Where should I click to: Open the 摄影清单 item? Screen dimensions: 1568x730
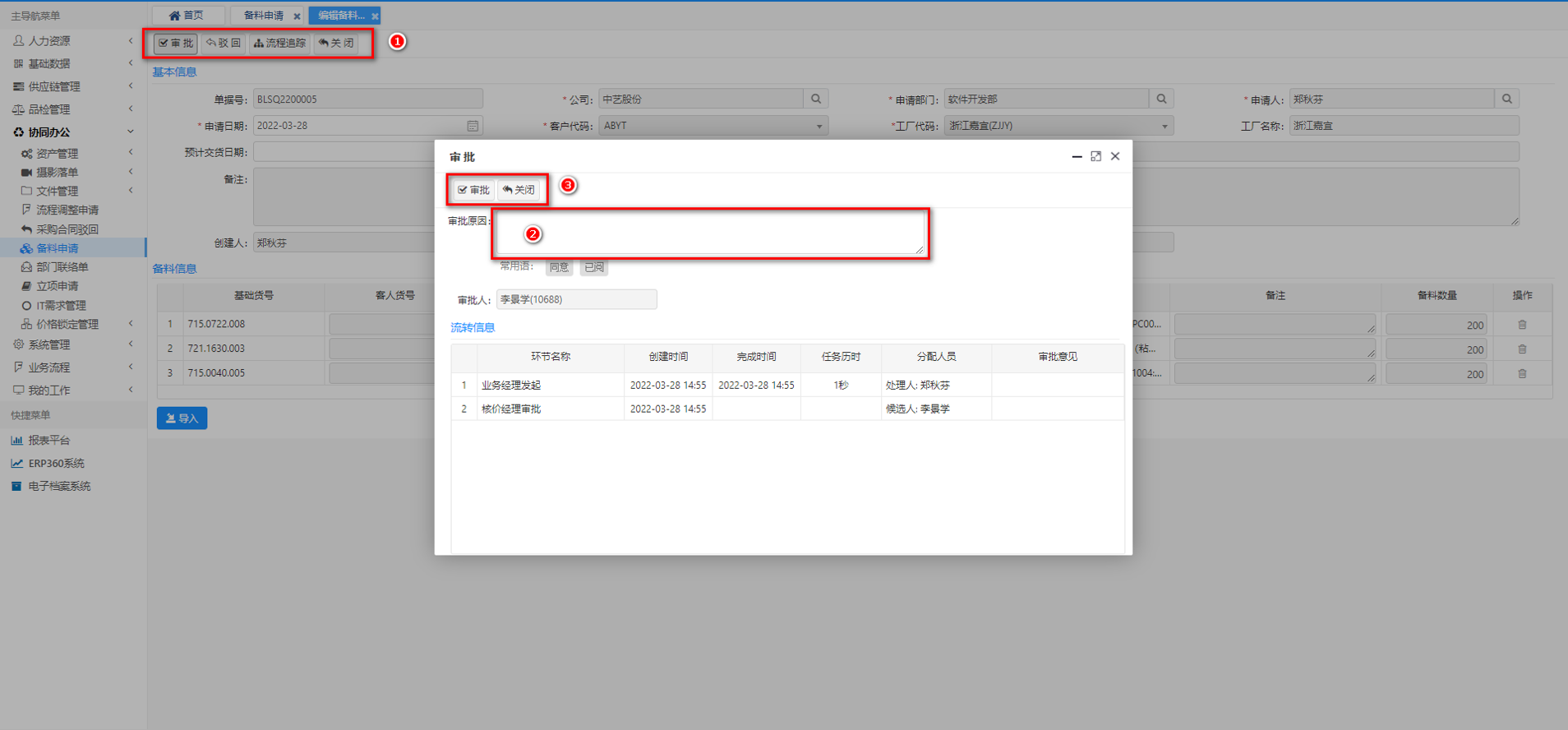73,173
